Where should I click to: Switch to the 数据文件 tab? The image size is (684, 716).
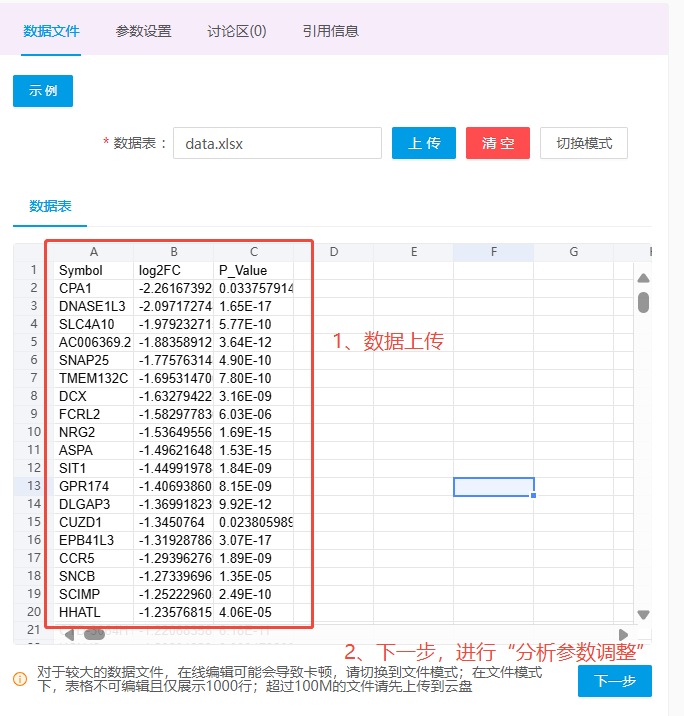coord(51,31)
